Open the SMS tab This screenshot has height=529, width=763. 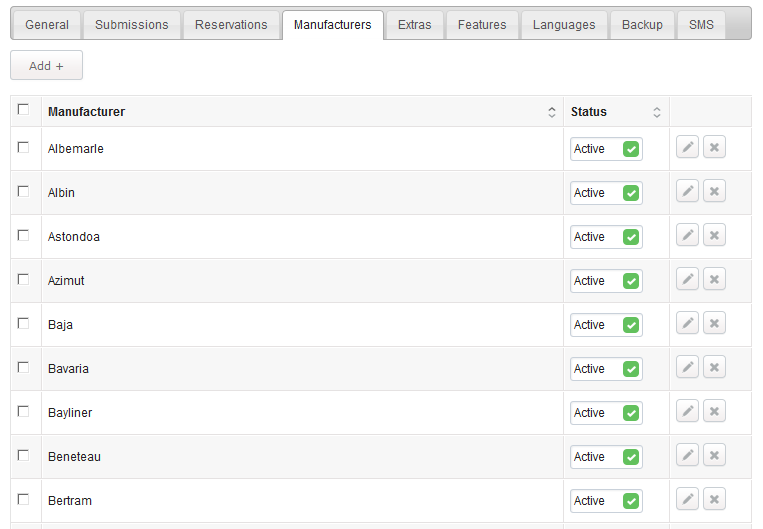pos(701,25)
